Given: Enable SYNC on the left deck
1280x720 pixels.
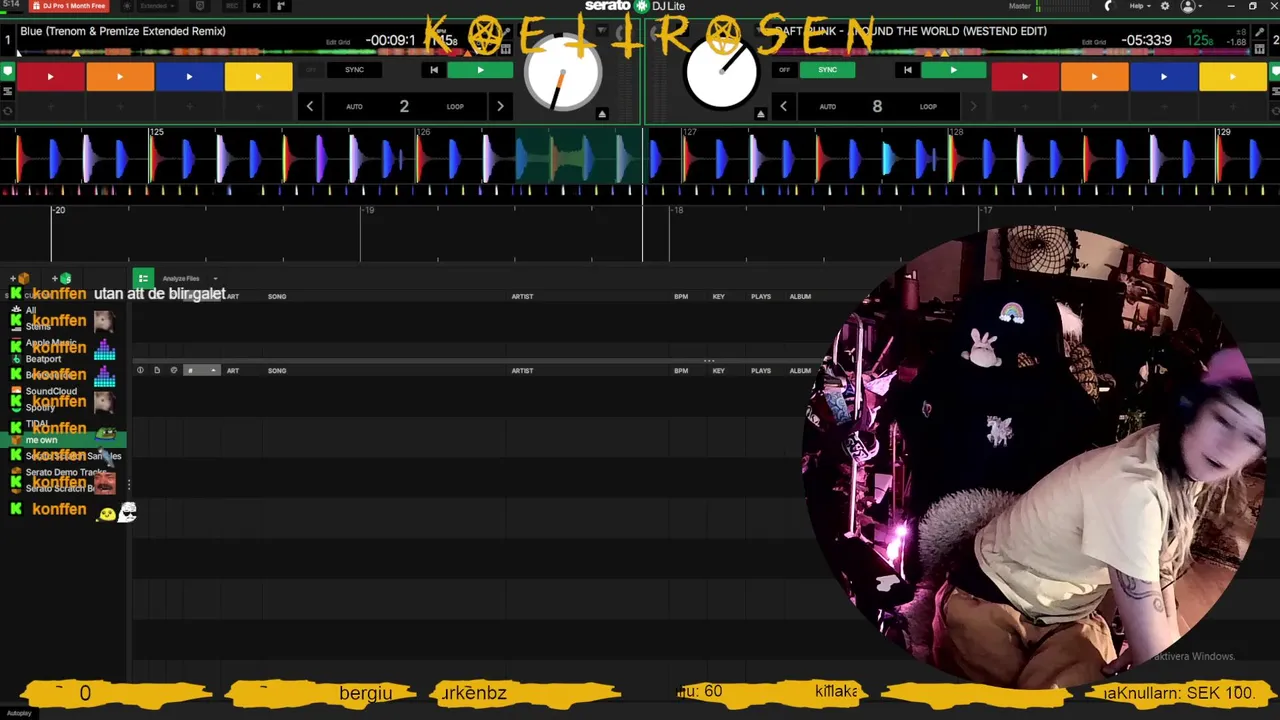Looking at the screenshot, I should pos(354,70).
